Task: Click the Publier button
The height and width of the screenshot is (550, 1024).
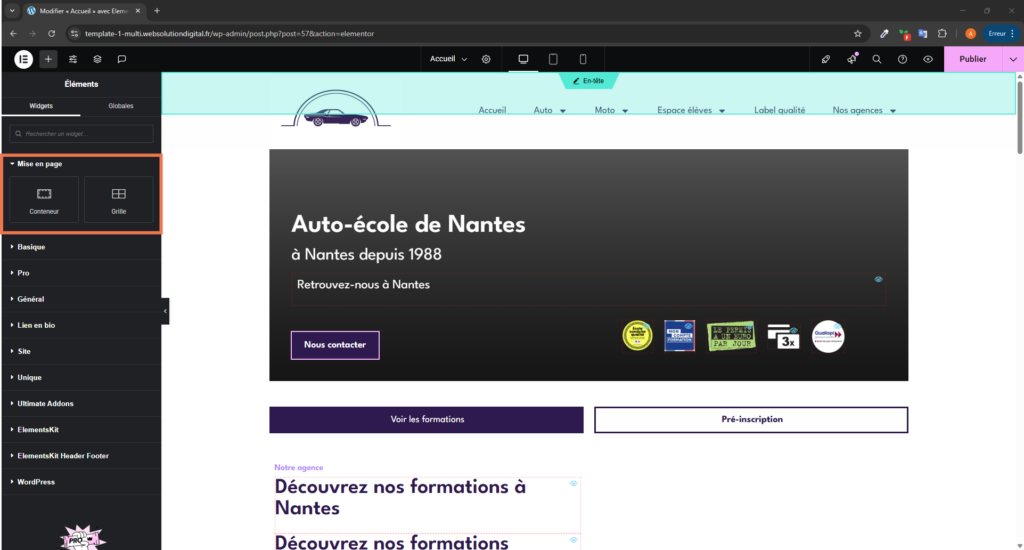Action: 972,59
